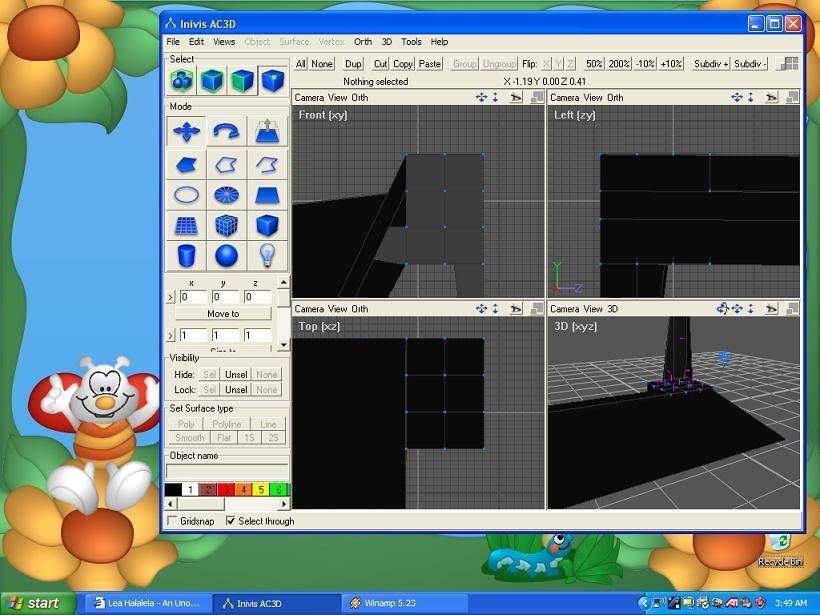The width and height of the screenshot is (820, 615).
Task: Enable the Gridsnap checkbox
Action: point(172,521)
